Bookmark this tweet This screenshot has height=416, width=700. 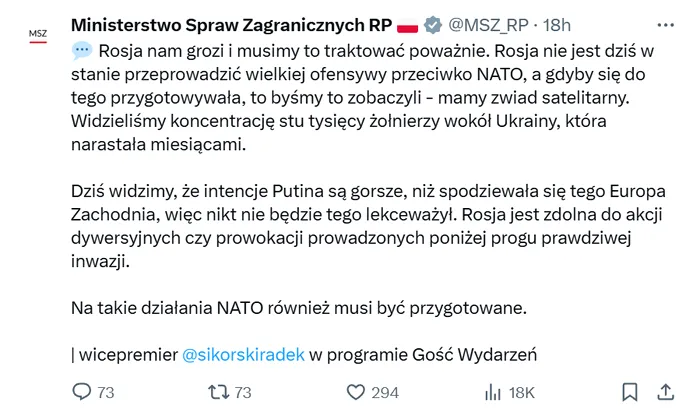pos(630,392)
